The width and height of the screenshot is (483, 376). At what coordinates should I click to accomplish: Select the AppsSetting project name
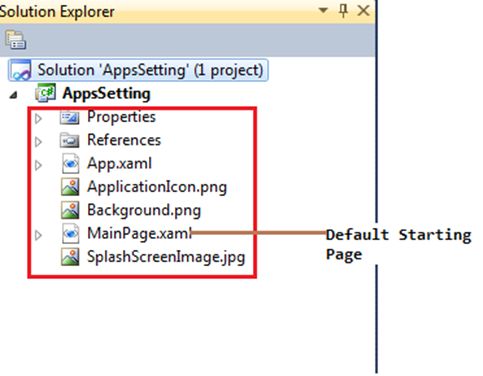coord(106,93)
